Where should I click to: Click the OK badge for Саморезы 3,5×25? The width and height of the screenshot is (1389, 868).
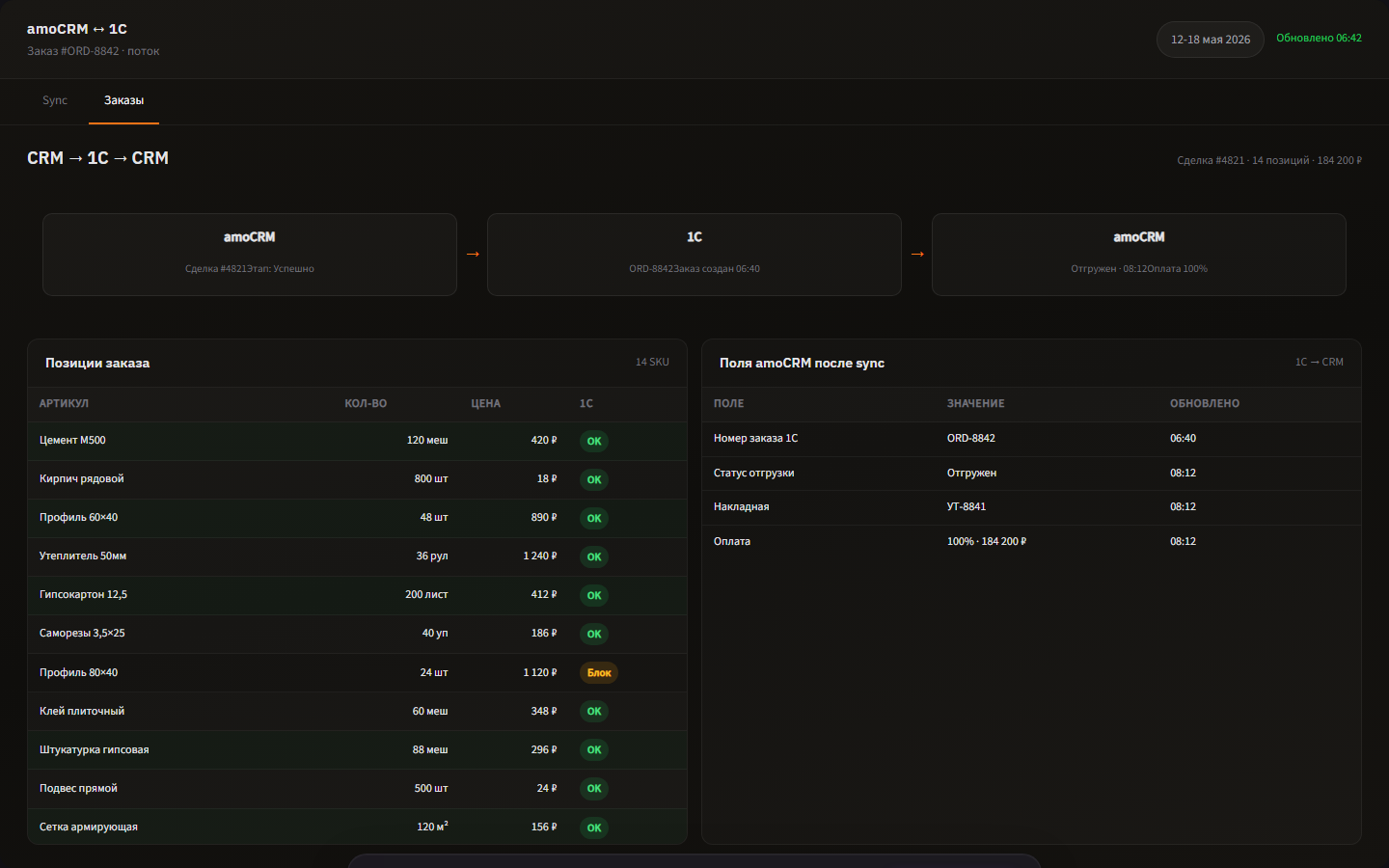click(x=594, y=634)
